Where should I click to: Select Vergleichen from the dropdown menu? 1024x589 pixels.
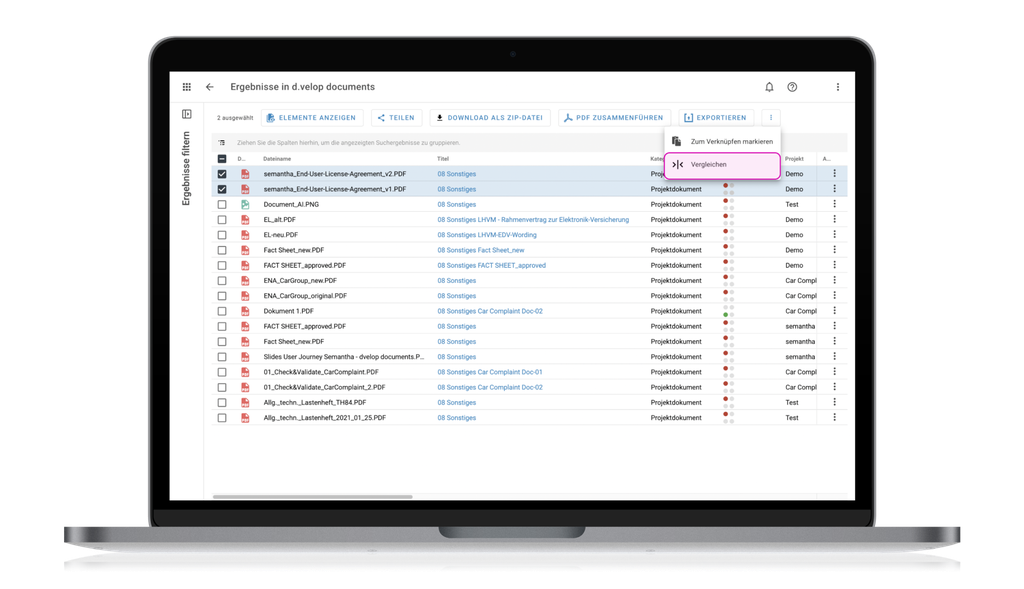(722, 165)
